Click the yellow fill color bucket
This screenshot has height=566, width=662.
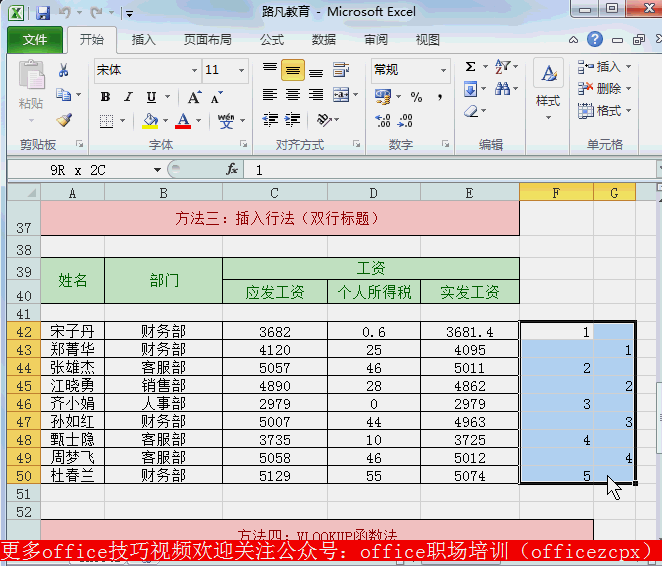tap(150, 121)
